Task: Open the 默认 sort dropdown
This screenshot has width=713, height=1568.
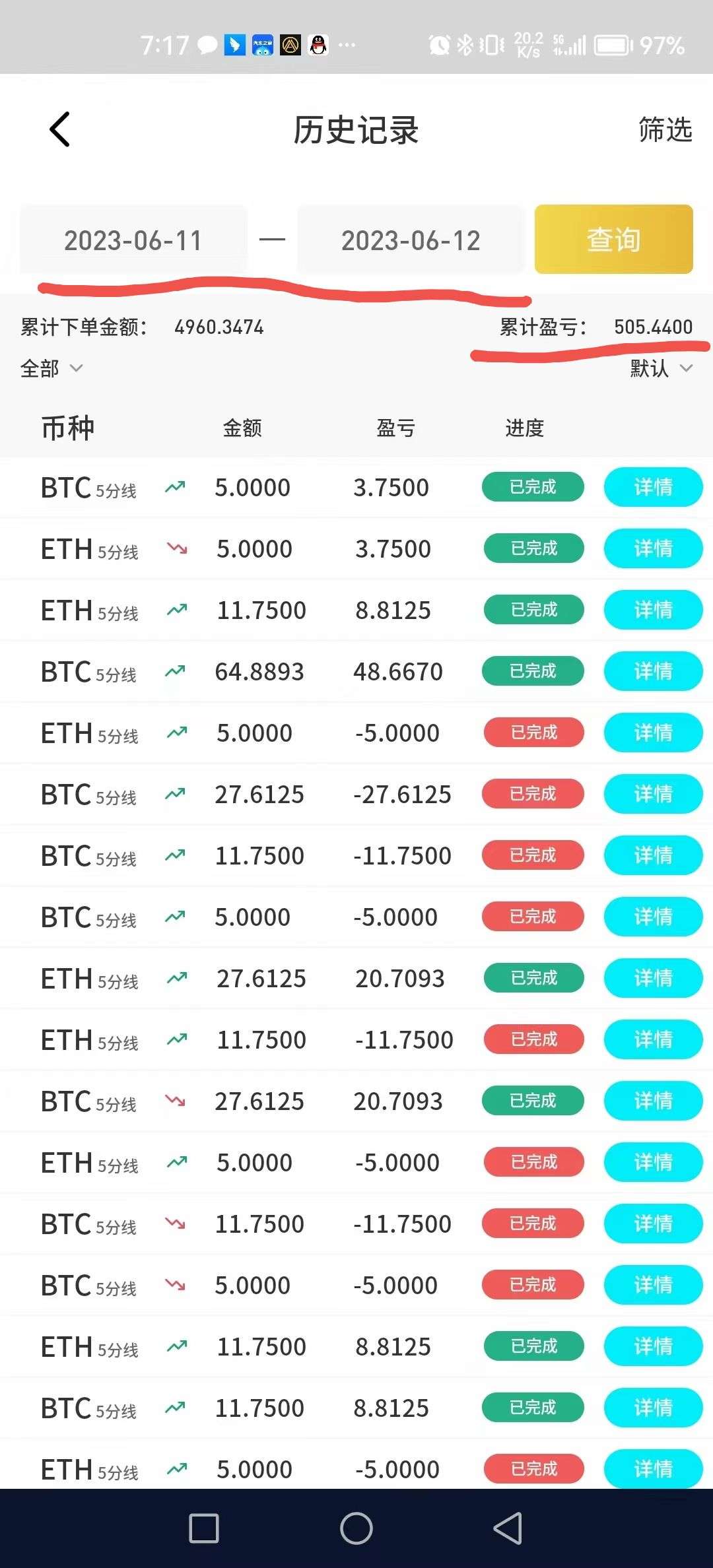Action: (661, 368)
